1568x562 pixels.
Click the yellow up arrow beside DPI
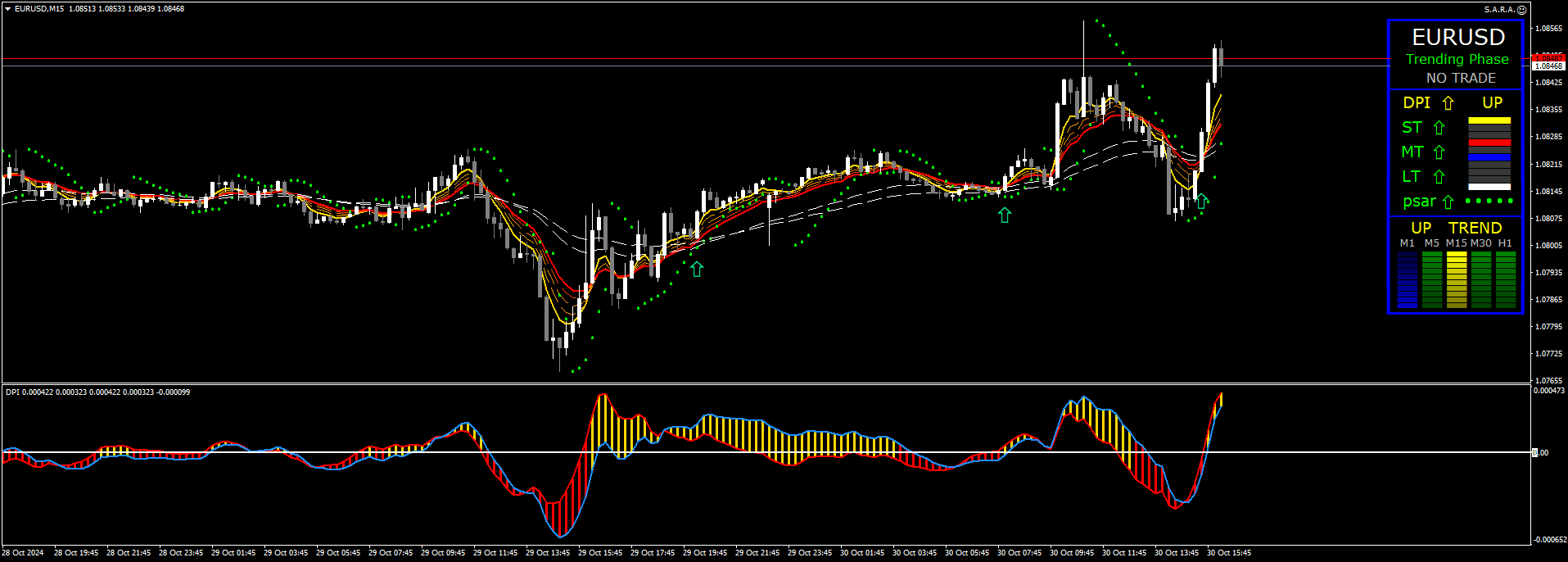point(1448,103)
